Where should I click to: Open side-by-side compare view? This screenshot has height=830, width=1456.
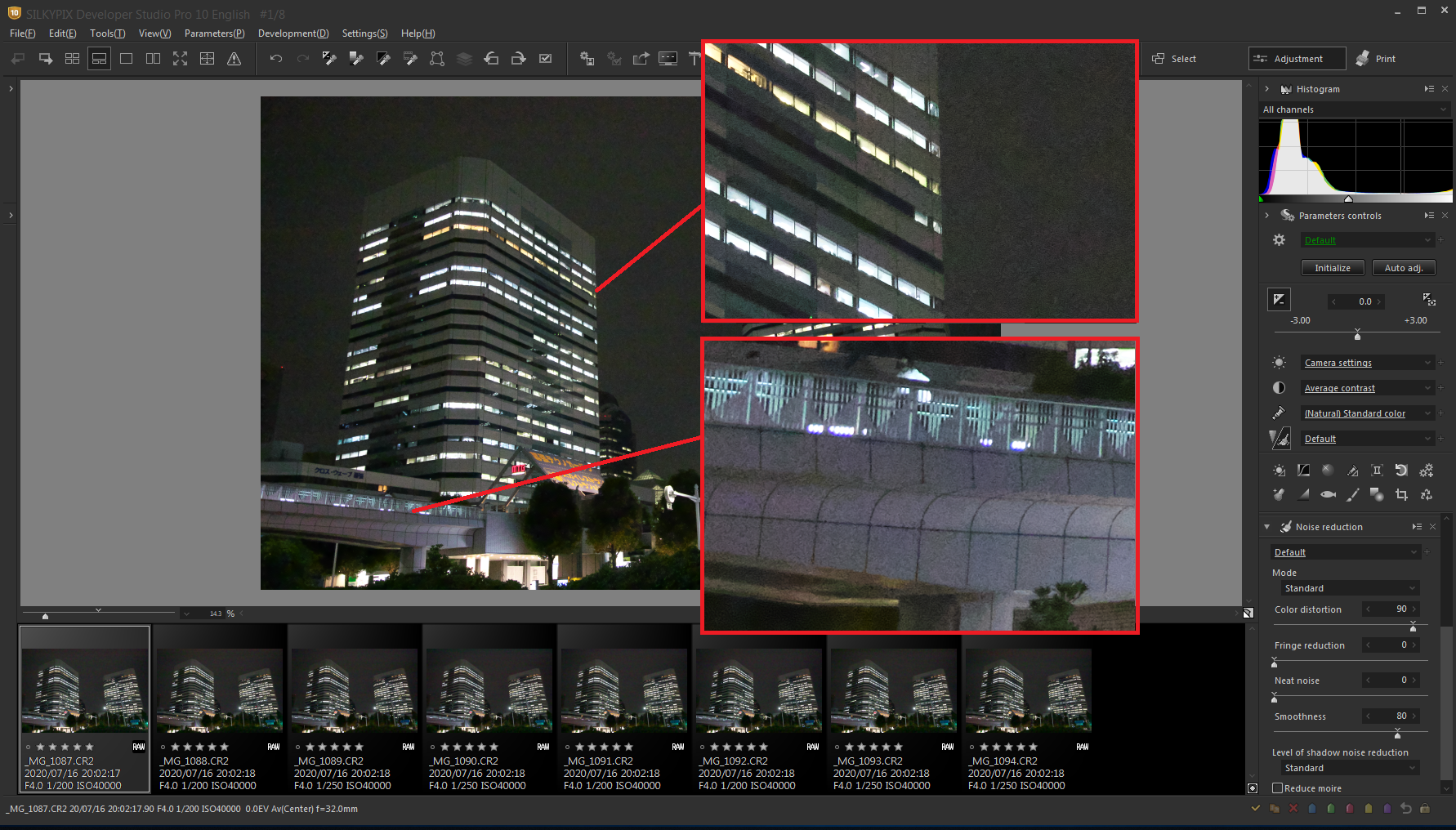[x=153, y=59]
